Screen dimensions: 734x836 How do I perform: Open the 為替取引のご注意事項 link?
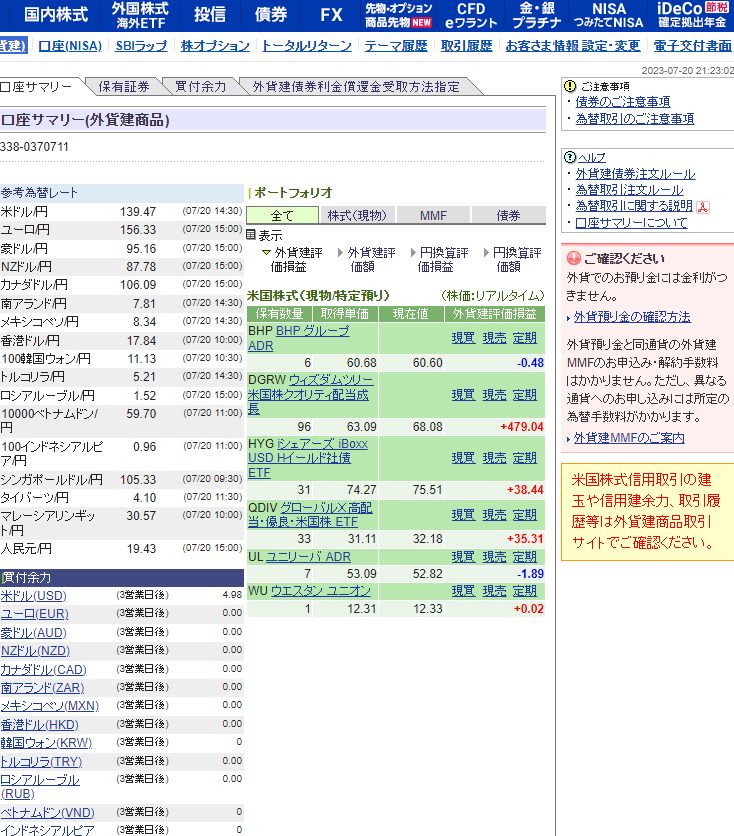tap(634, 118)
